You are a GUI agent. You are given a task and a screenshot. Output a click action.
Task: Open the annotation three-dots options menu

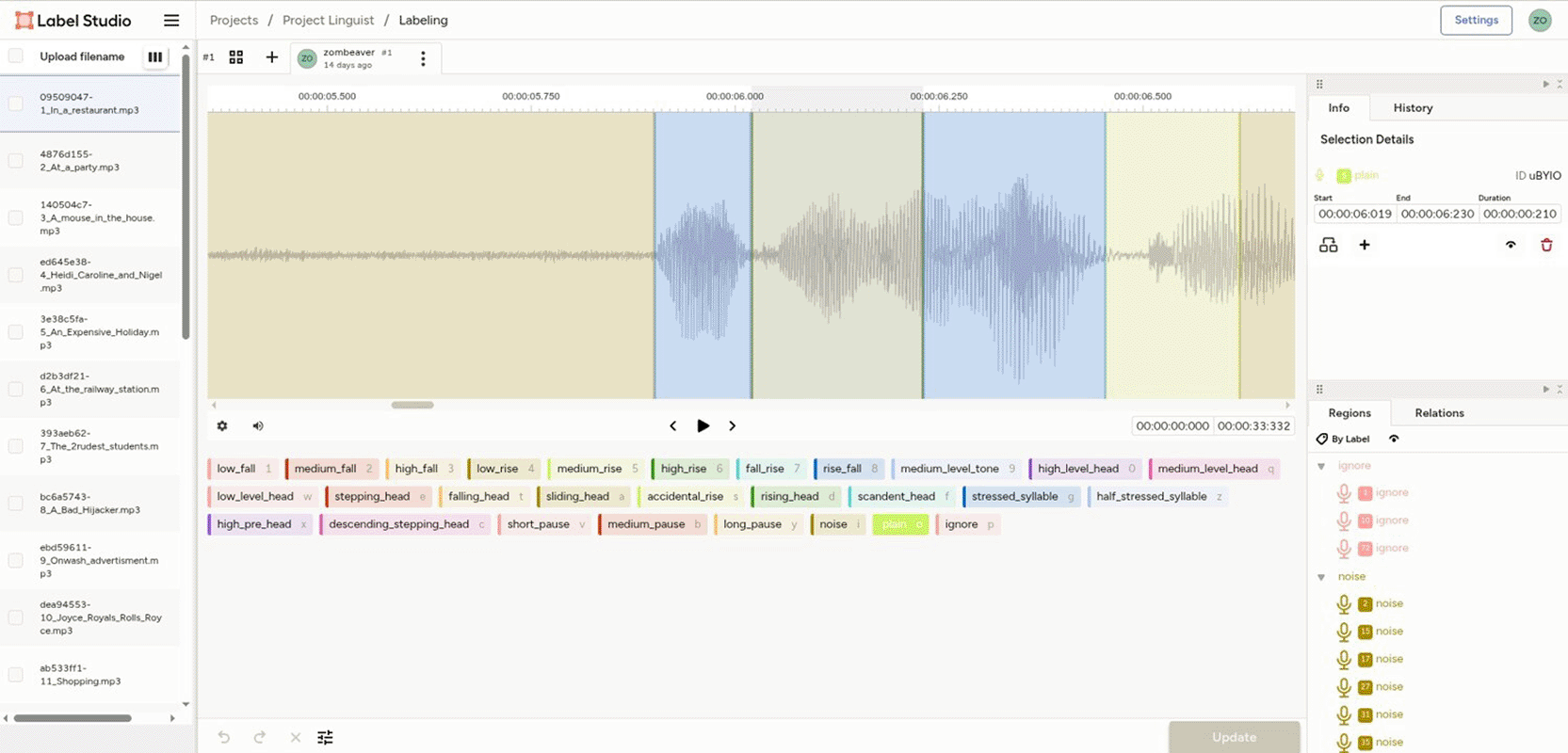[x=423, y=58]
